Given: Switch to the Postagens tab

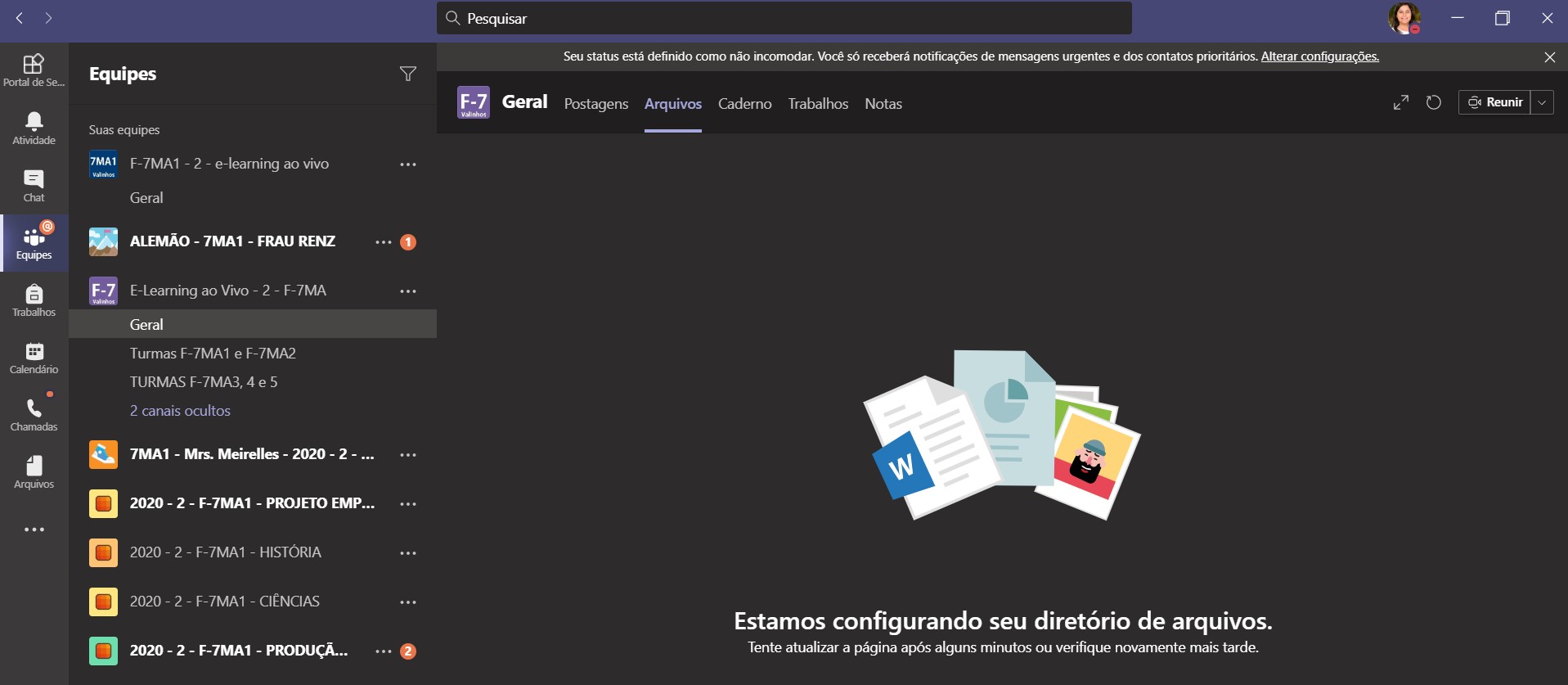Looking at the screenshot, I should point(596,104).
